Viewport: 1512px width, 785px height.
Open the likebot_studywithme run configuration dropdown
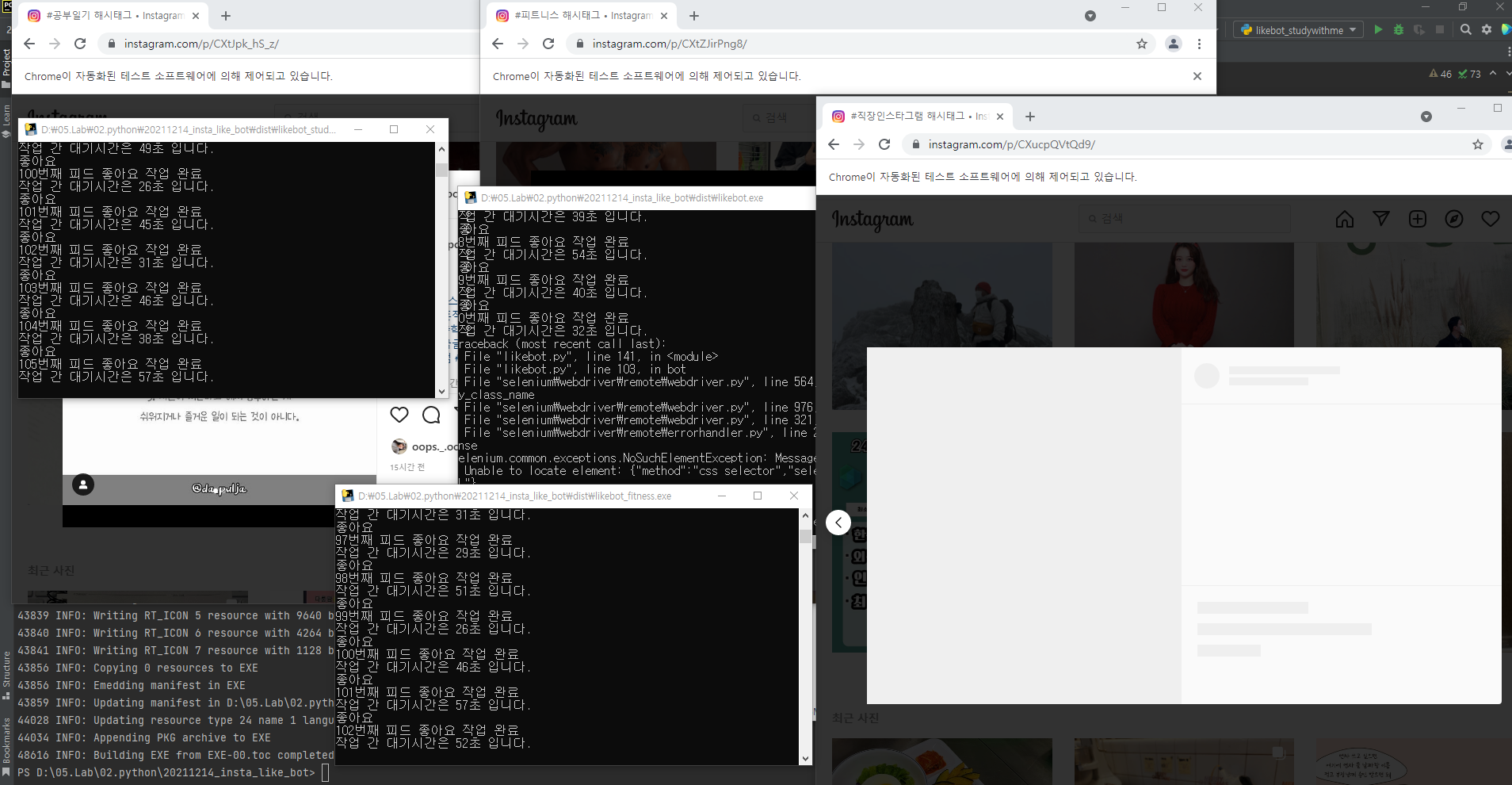1298,30
